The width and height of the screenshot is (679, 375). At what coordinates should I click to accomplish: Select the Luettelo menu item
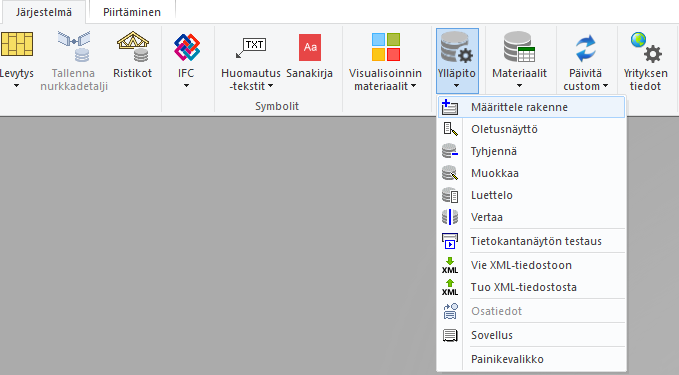click(531, 195)
